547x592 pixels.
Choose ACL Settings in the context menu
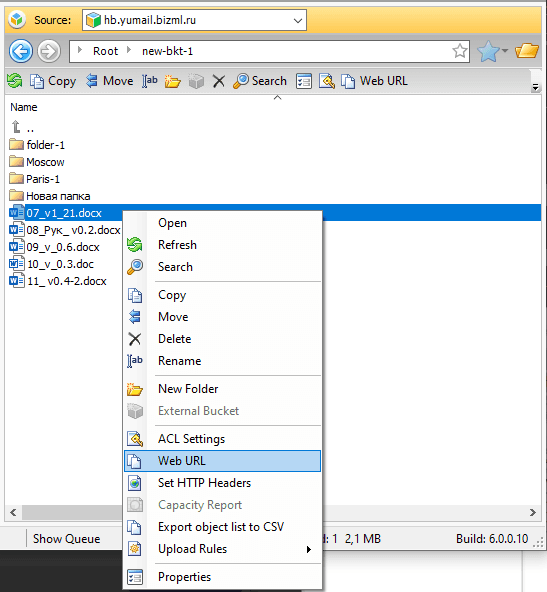[x=223, y=439]
